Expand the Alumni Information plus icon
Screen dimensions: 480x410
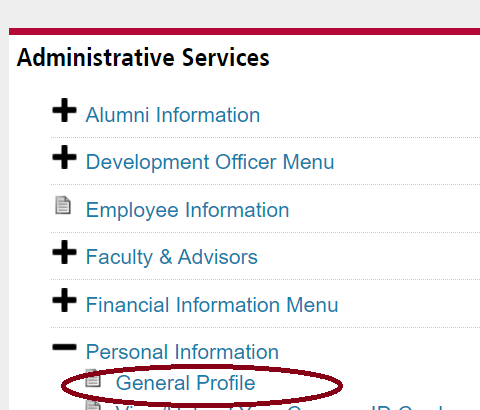pos(64,110)
